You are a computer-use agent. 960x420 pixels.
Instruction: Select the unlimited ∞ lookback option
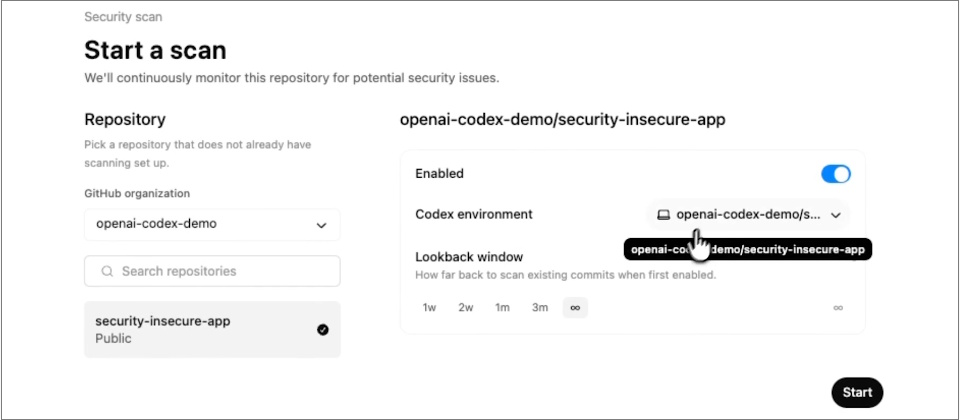(x=575, y=308)
